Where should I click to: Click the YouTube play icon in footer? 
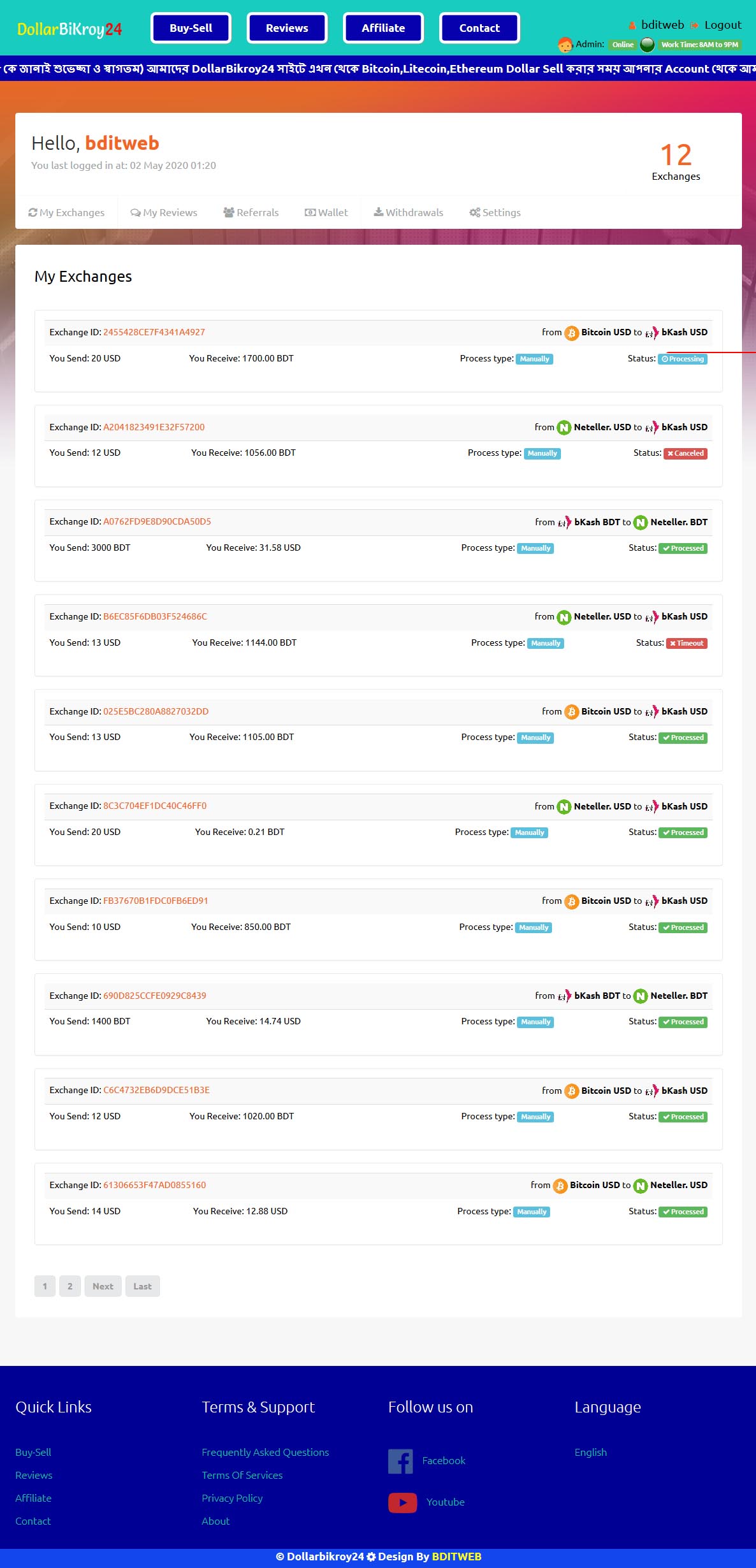pos(402,1502)
